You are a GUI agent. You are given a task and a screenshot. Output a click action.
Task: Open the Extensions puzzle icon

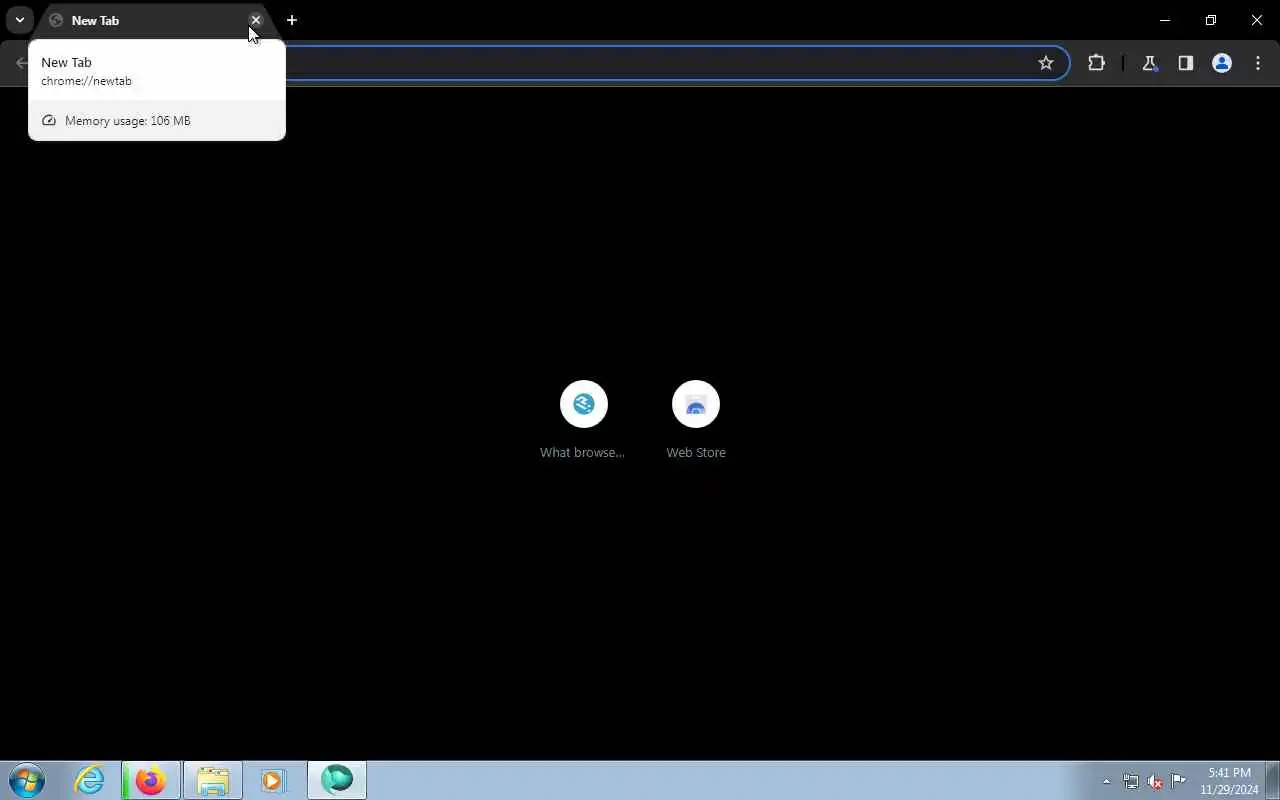tap(1097, 63)
